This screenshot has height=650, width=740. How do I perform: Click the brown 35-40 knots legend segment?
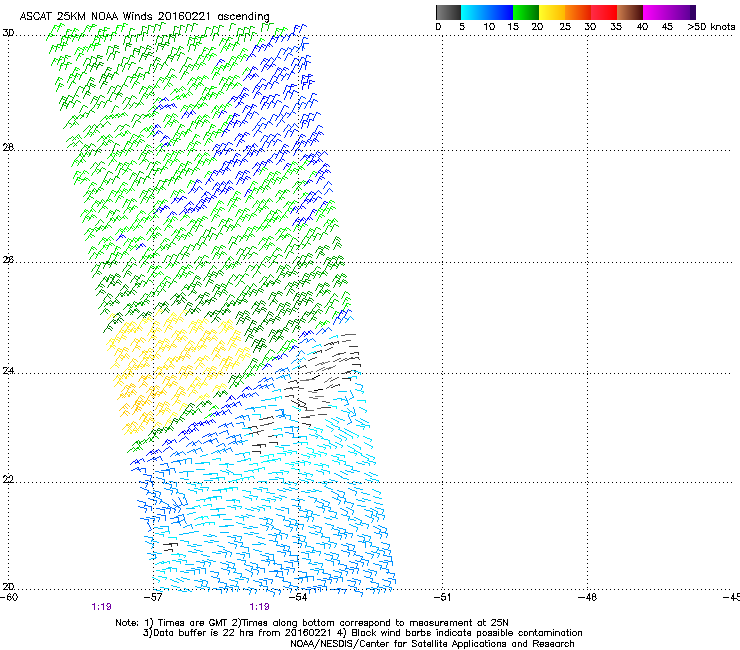630,12
